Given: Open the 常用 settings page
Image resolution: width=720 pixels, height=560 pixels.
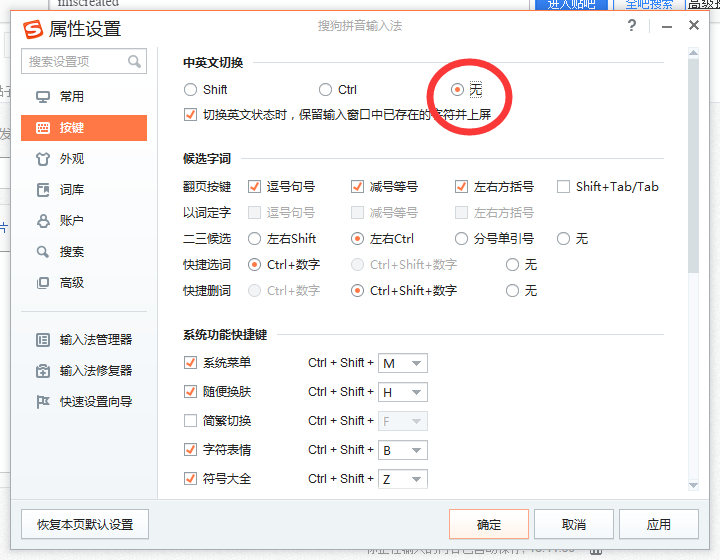Looking at the screenshot, I should 84,97.
